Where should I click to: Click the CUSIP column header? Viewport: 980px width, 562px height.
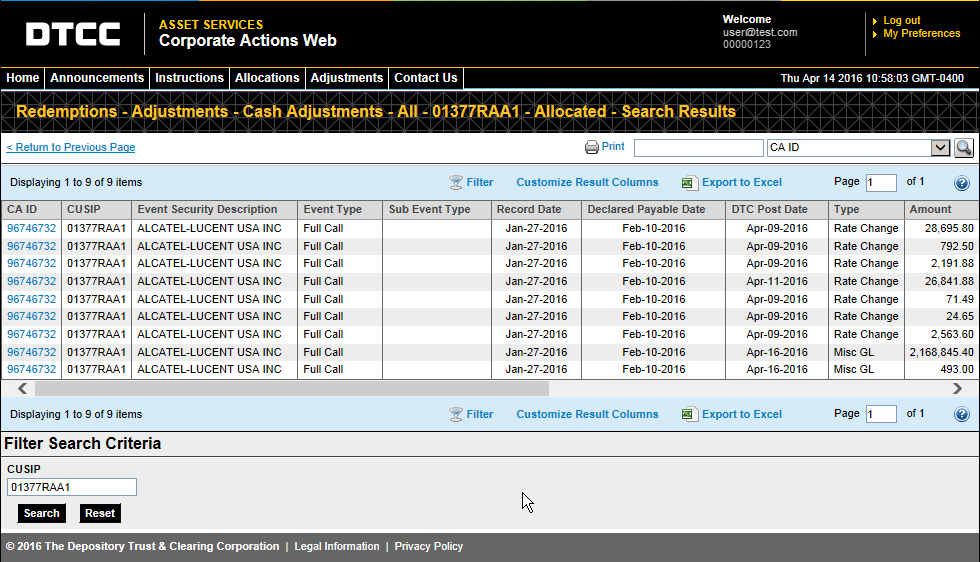tap(96, 209)
